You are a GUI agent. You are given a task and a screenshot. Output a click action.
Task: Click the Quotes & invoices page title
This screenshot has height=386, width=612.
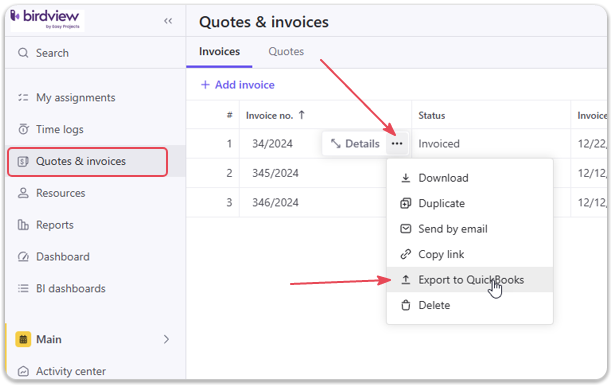(264, 22)
